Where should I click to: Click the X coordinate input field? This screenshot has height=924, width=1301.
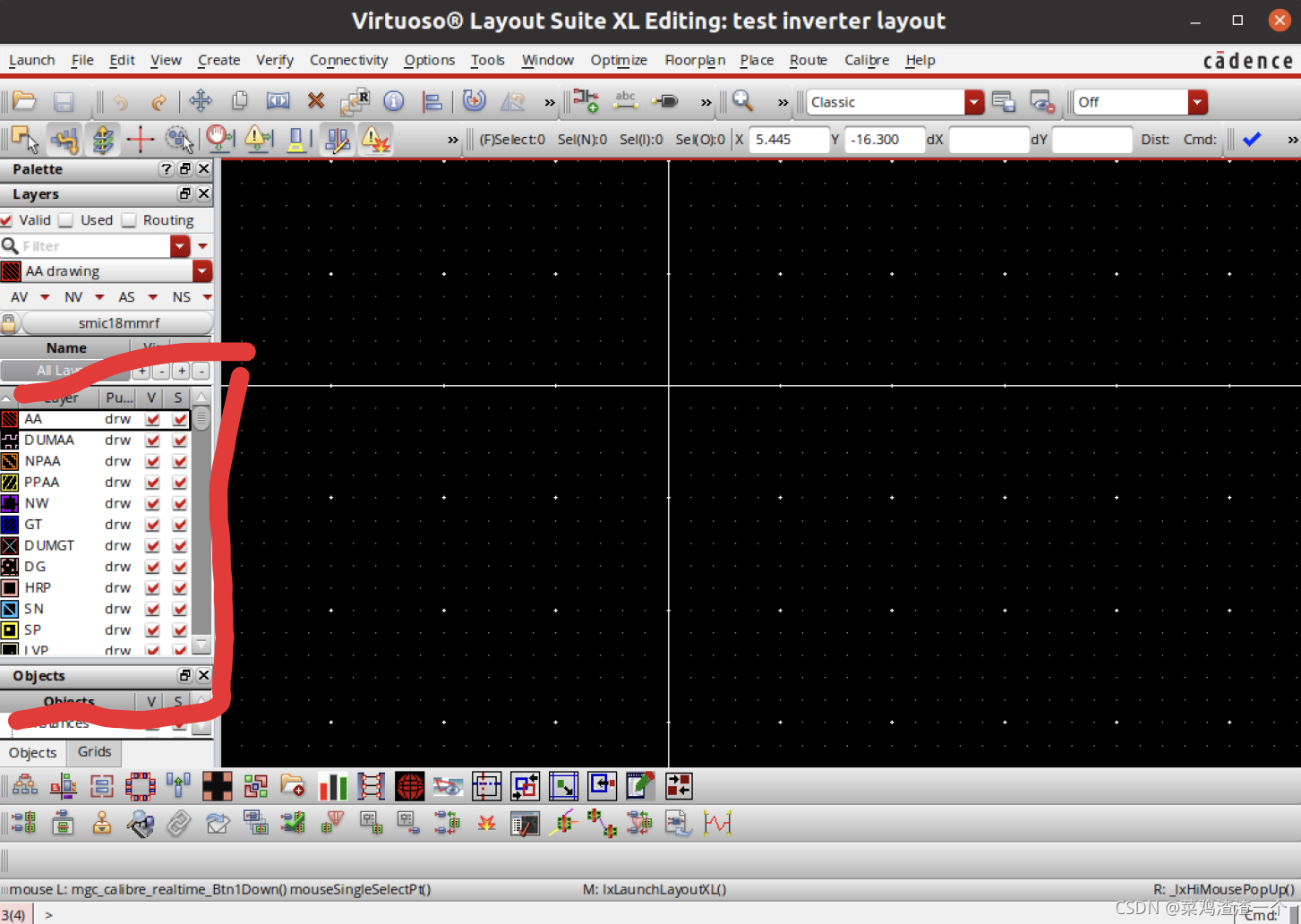(789, 140)
